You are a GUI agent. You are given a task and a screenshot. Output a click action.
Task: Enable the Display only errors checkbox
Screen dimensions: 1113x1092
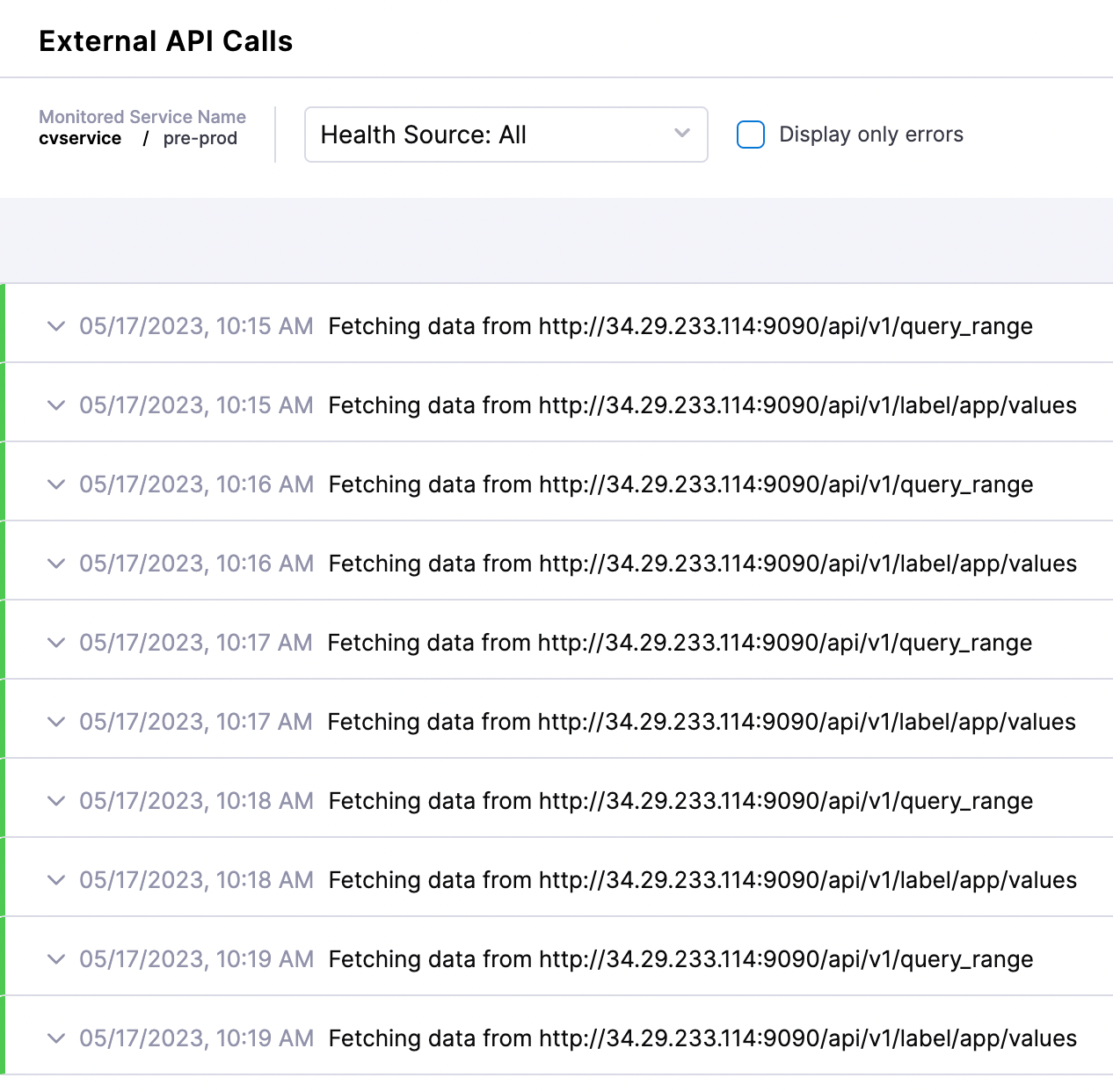(750, 134)
